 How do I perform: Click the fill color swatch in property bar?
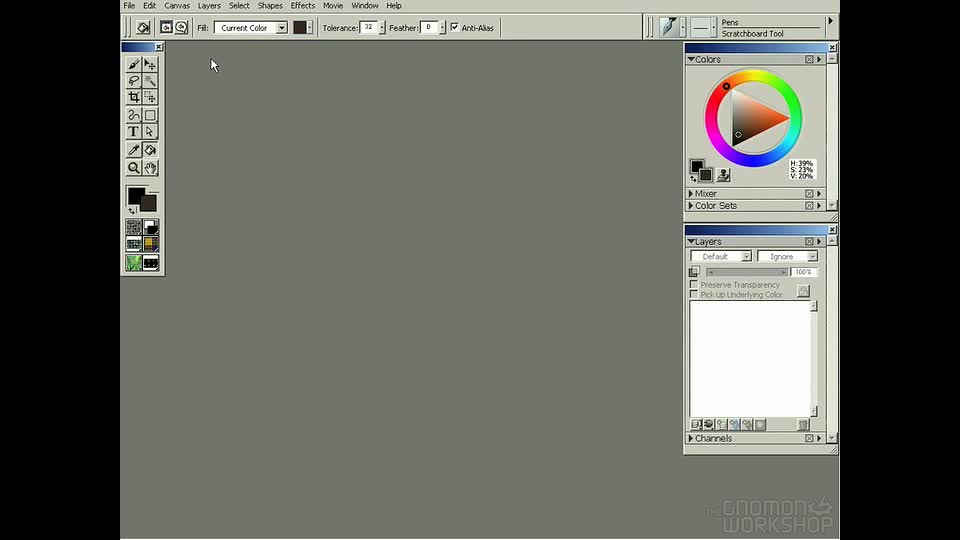tap(299, 28)
